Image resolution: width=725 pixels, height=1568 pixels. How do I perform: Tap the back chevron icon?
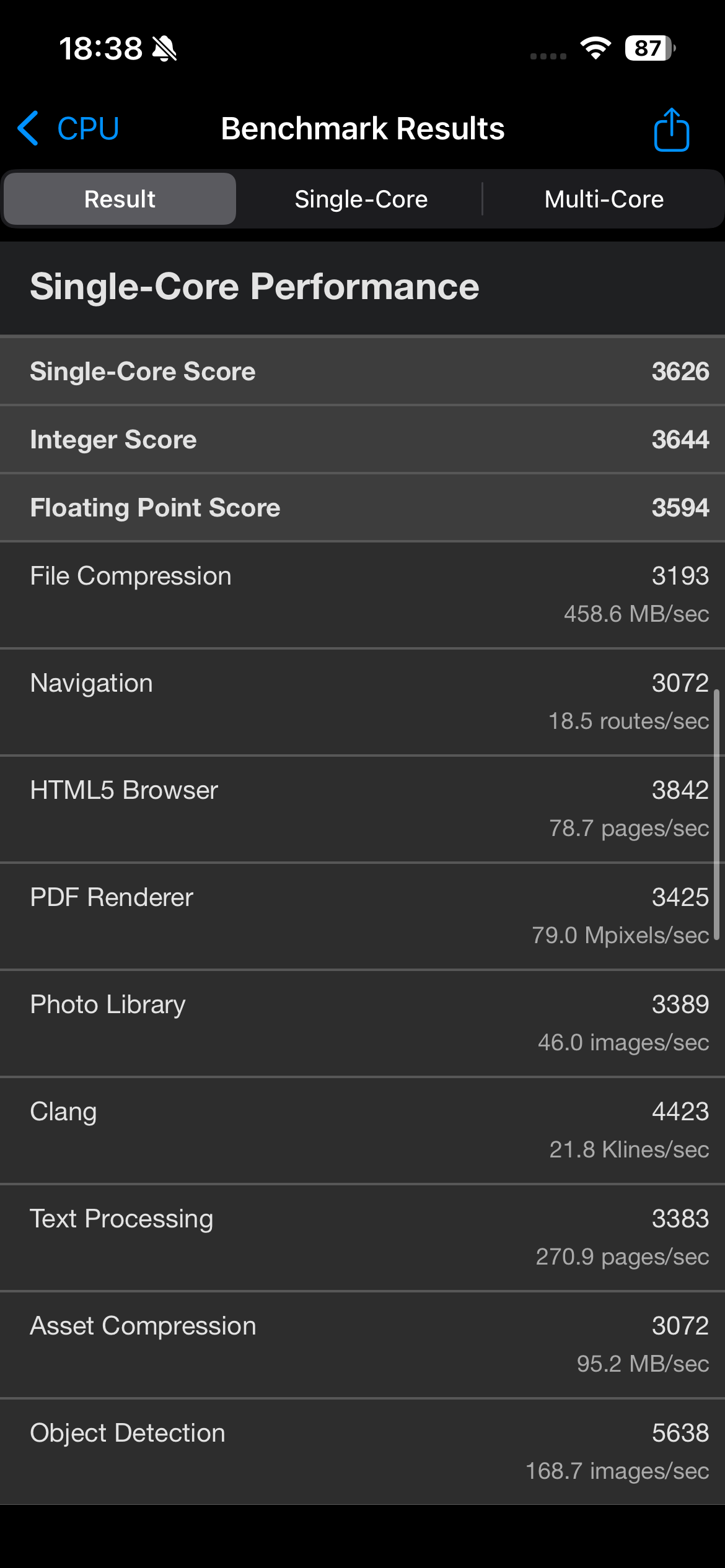(x=29, y=128)
